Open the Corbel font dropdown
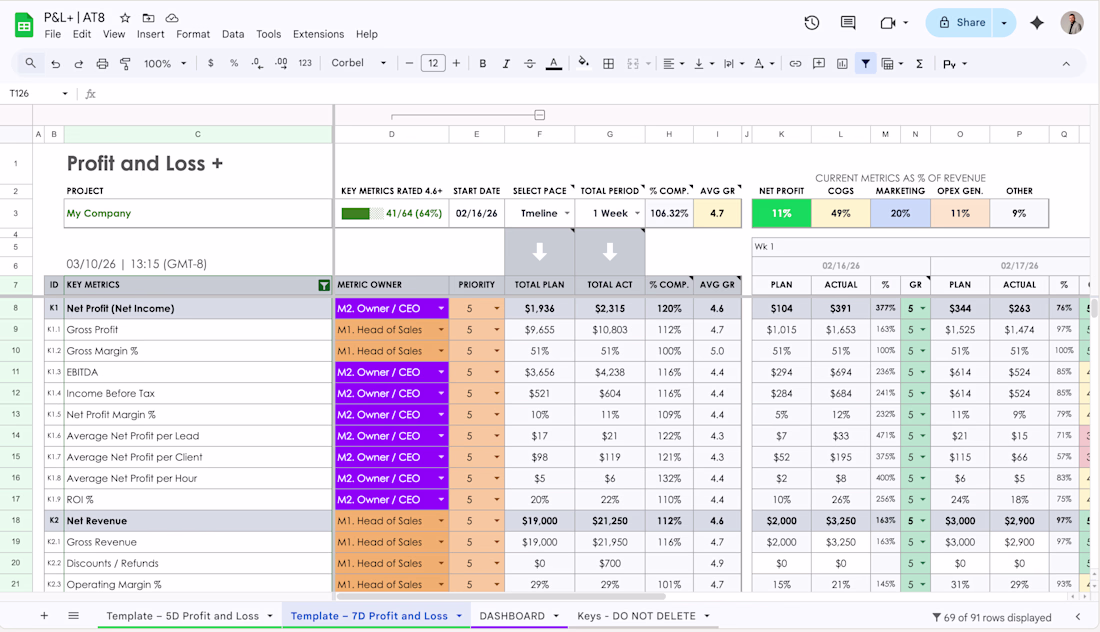Screen dimensions: 1100x632 [359, 64]
